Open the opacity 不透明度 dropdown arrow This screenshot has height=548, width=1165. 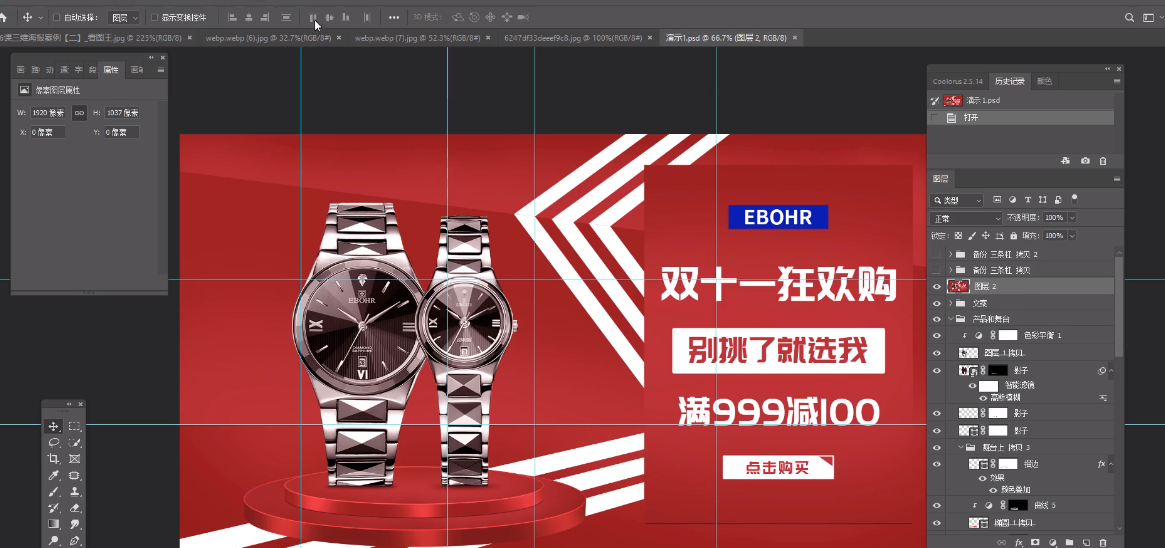[x=1072, y=218]
